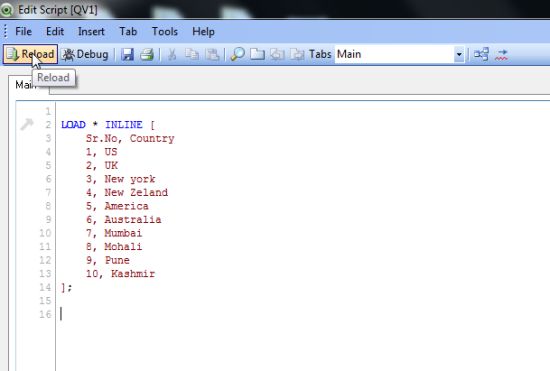Click the '9, Pune' line
Viewport: 550px width, 371px height.
[x=108, y=260]
